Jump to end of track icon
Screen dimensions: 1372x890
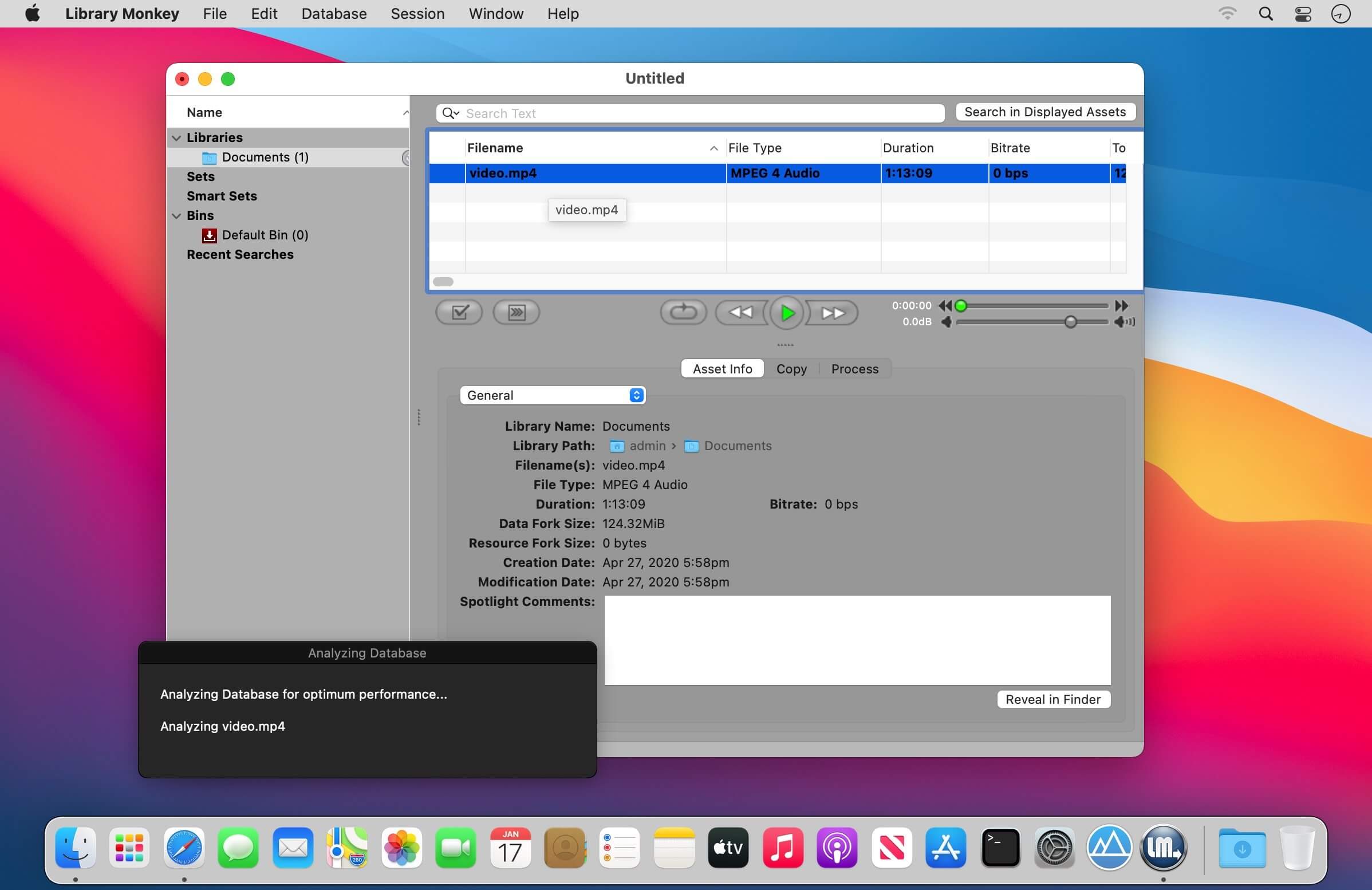[x=1121, y=305]
